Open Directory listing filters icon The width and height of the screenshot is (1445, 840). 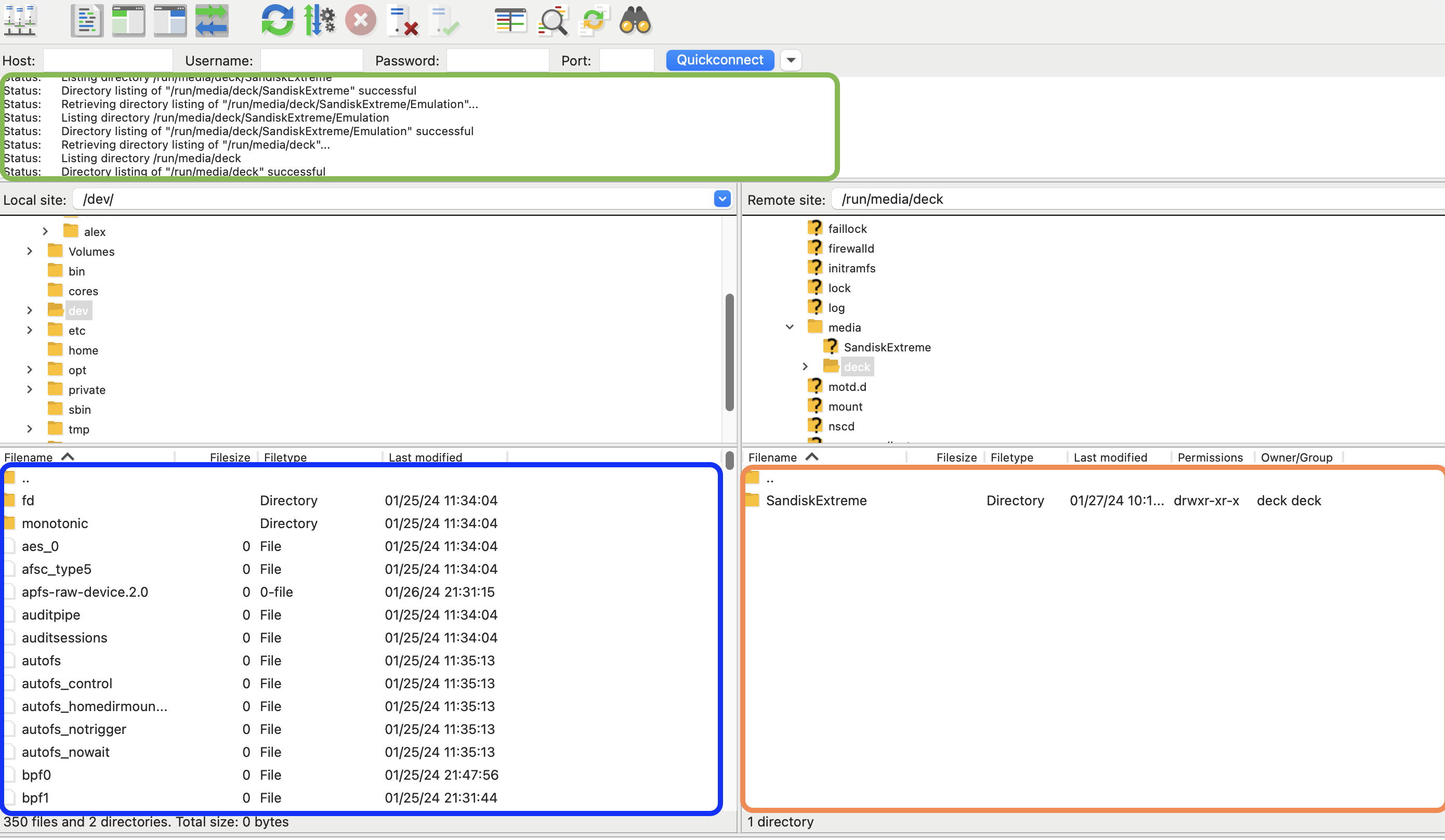[x=510, y=21]
